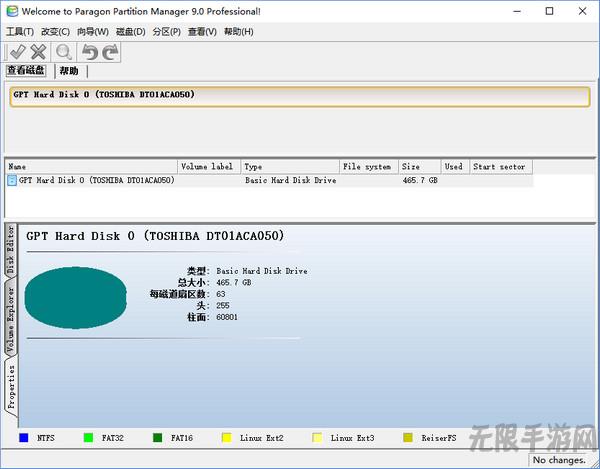Click the dark green FAT16 legend swatch
600x469 pixels.
157,438
